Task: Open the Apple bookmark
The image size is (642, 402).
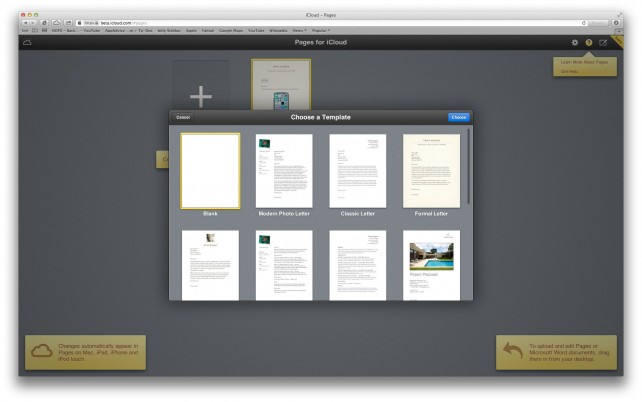Action: click(x=191, y=31)
